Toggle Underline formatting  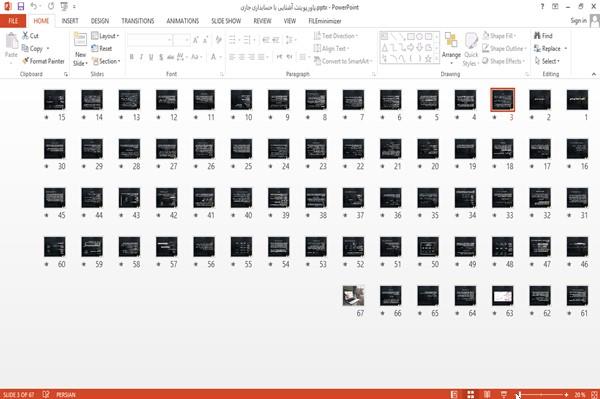tap(151, 57)
